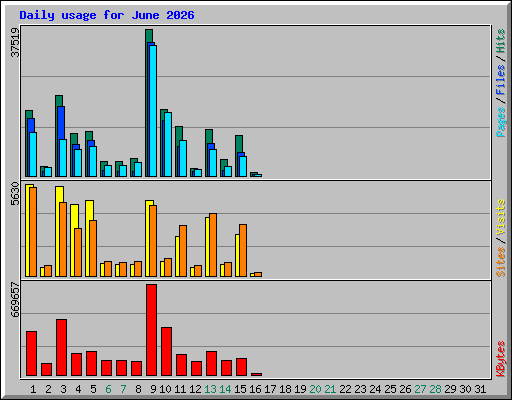512x400 pixels.
Task: Click day 5 on the x-axis
Action: pos(93,389)
